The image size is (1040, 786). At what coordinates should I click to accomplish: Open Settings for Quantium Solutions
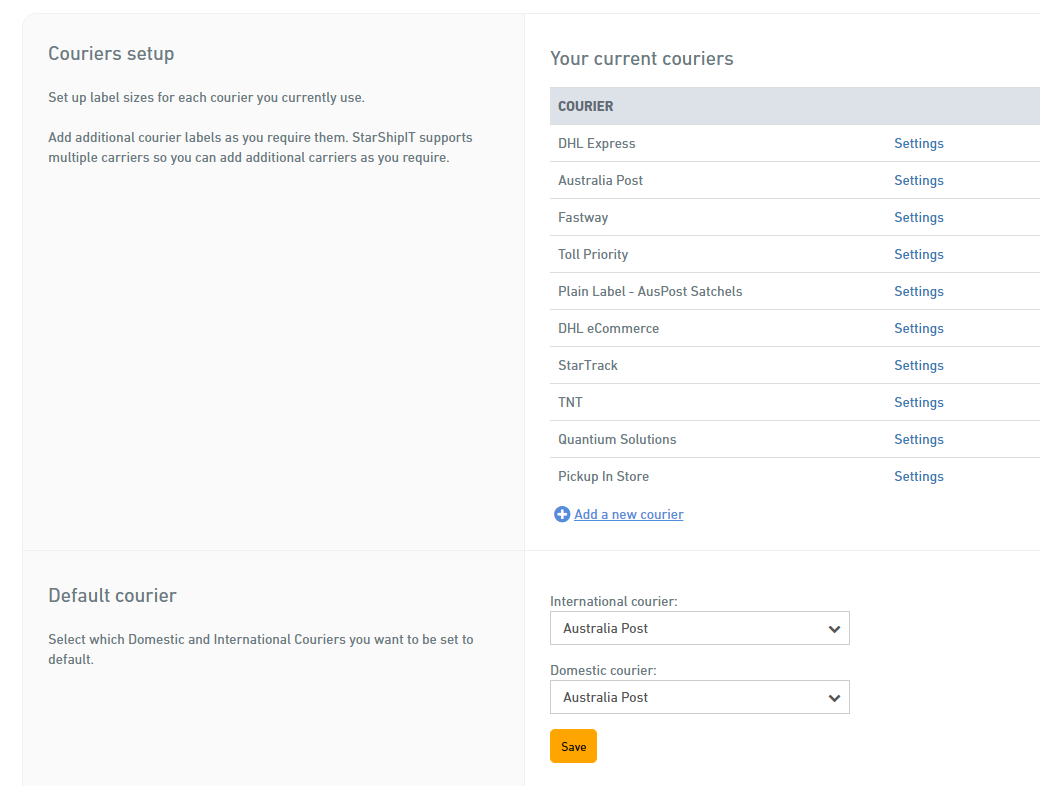coord(918,439)
